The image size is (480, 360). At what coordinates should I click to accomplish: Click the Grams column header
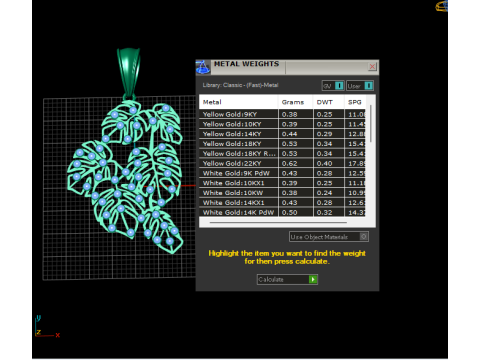tap(295, 102)
